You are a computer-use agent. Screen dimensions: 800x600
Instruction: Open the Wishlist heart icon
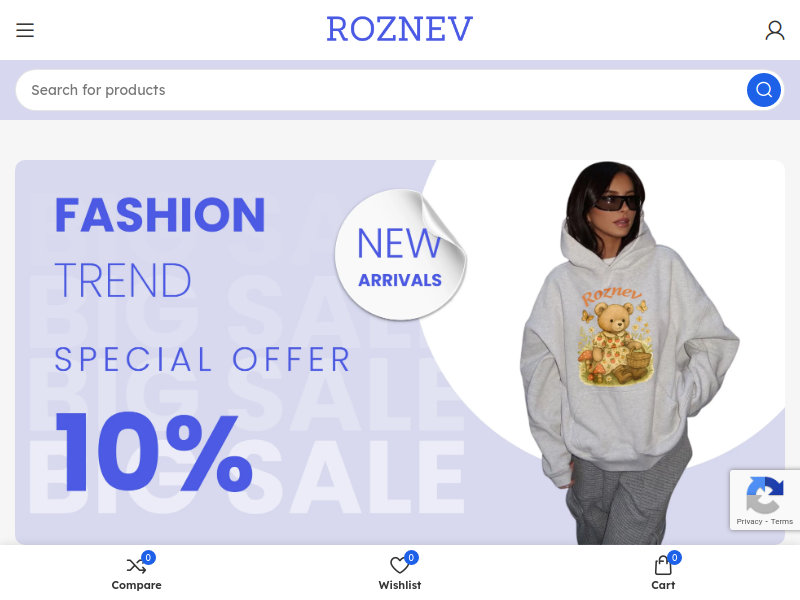[399, 565]
